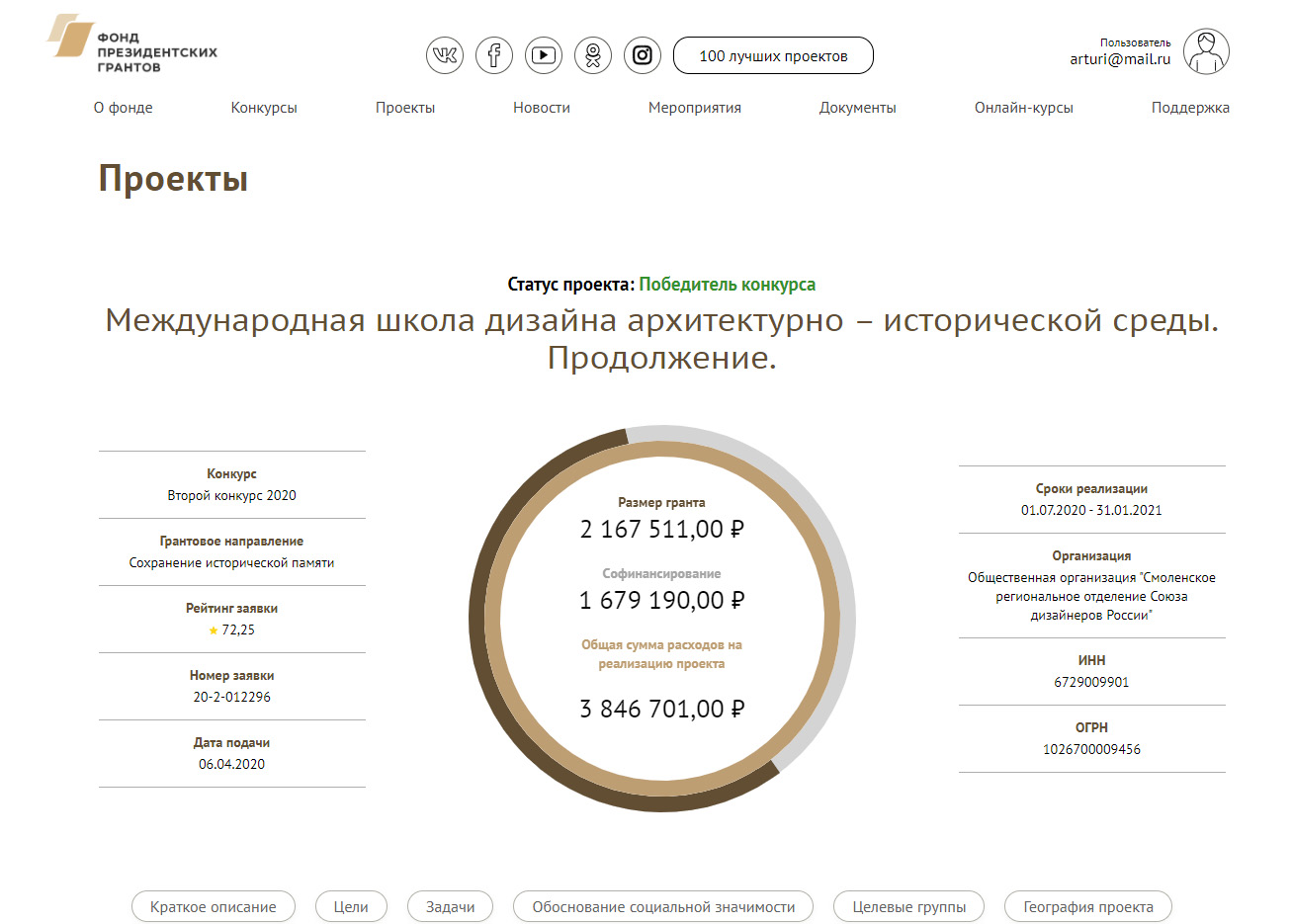The width and height of the screenshot is (1292, 924).
Task: Open the Документы menu item
Action: point(858,108)
